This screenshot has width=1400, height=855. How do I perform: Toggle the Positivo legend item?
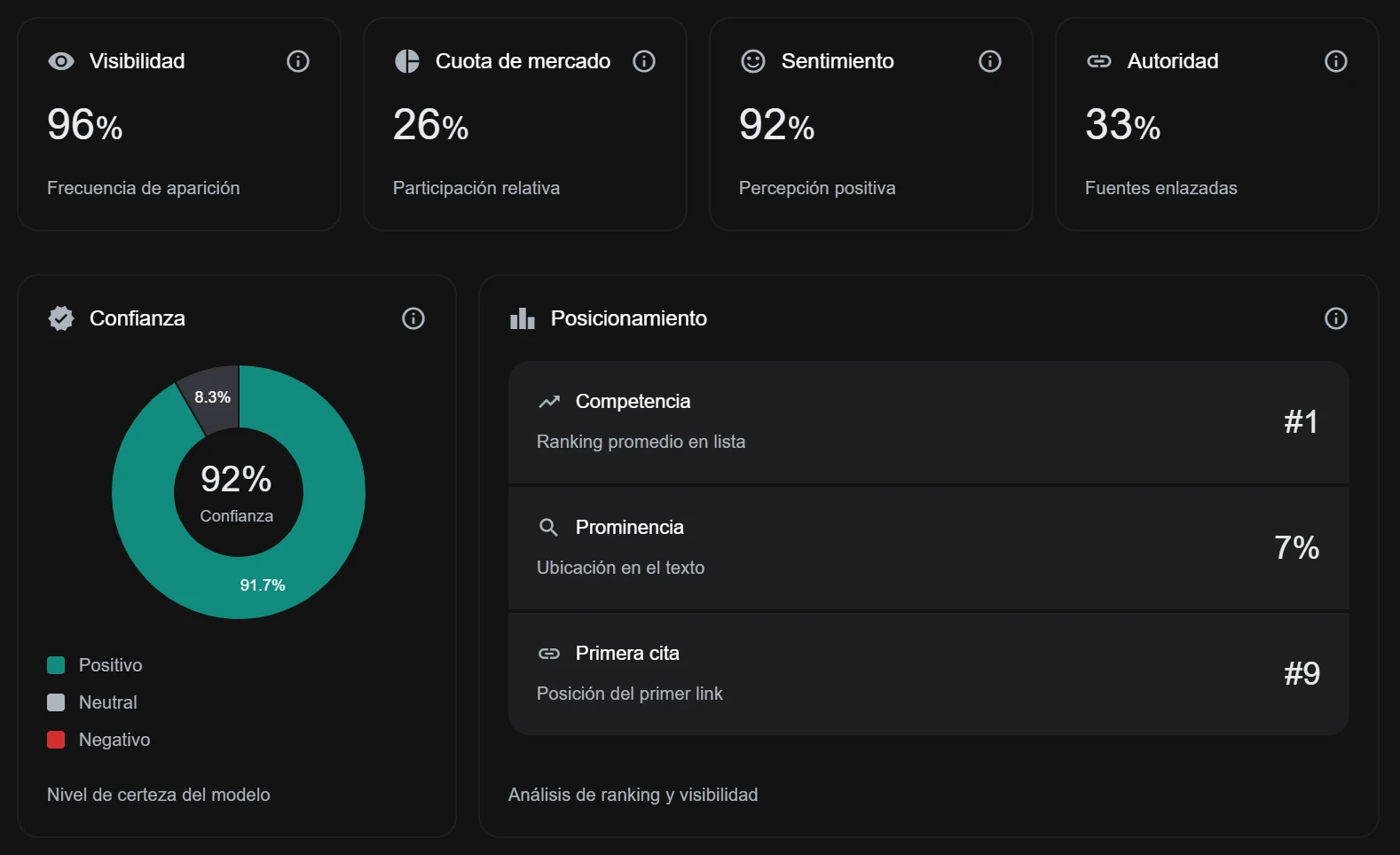click(95, 665)
